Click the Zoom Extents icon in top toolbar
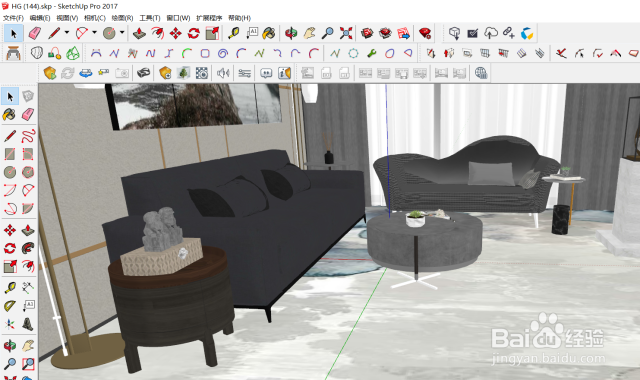640x380 pixels. click(346, 33)
